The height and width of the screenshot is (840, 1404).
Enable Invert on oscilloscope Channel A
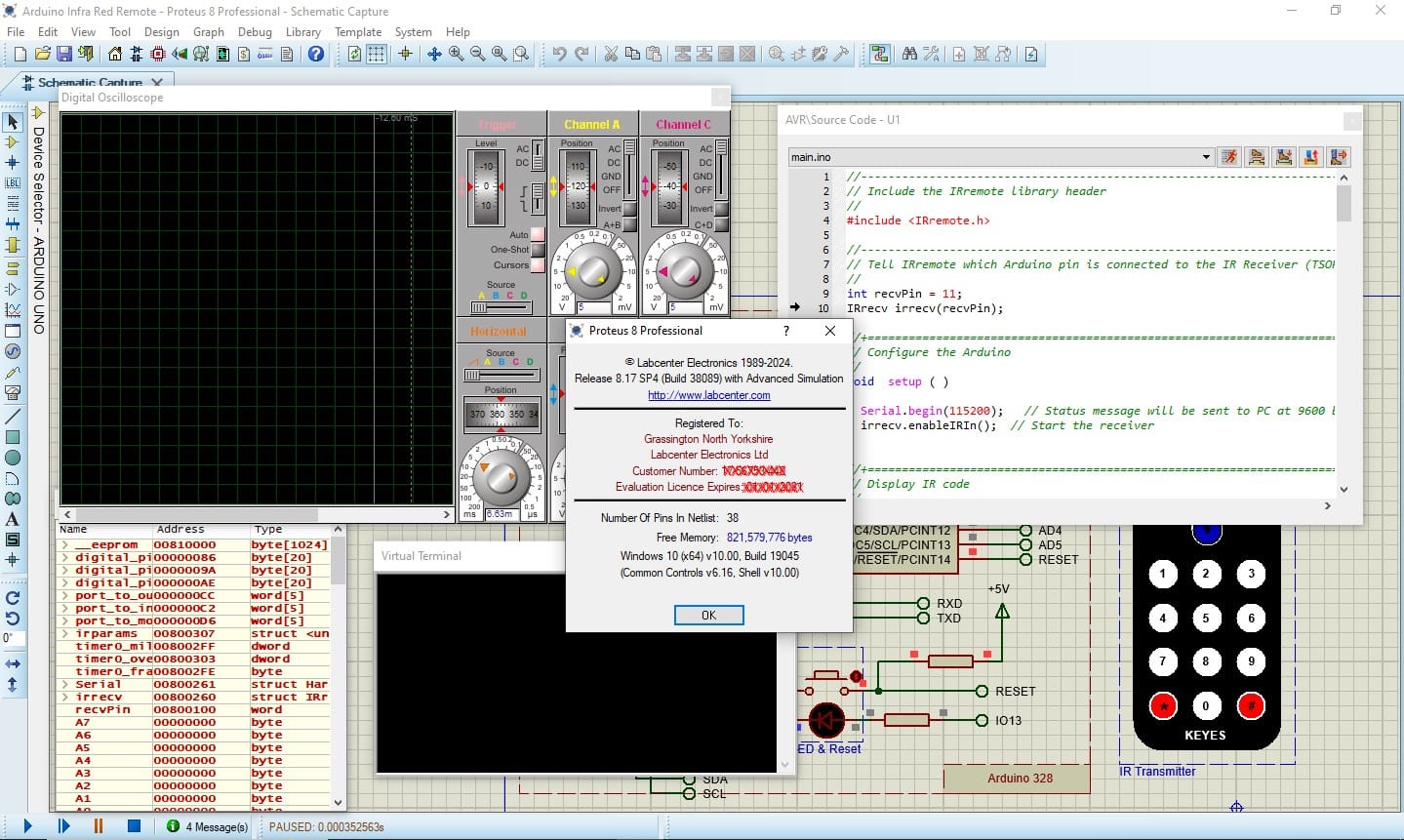[x=629, y=211]
